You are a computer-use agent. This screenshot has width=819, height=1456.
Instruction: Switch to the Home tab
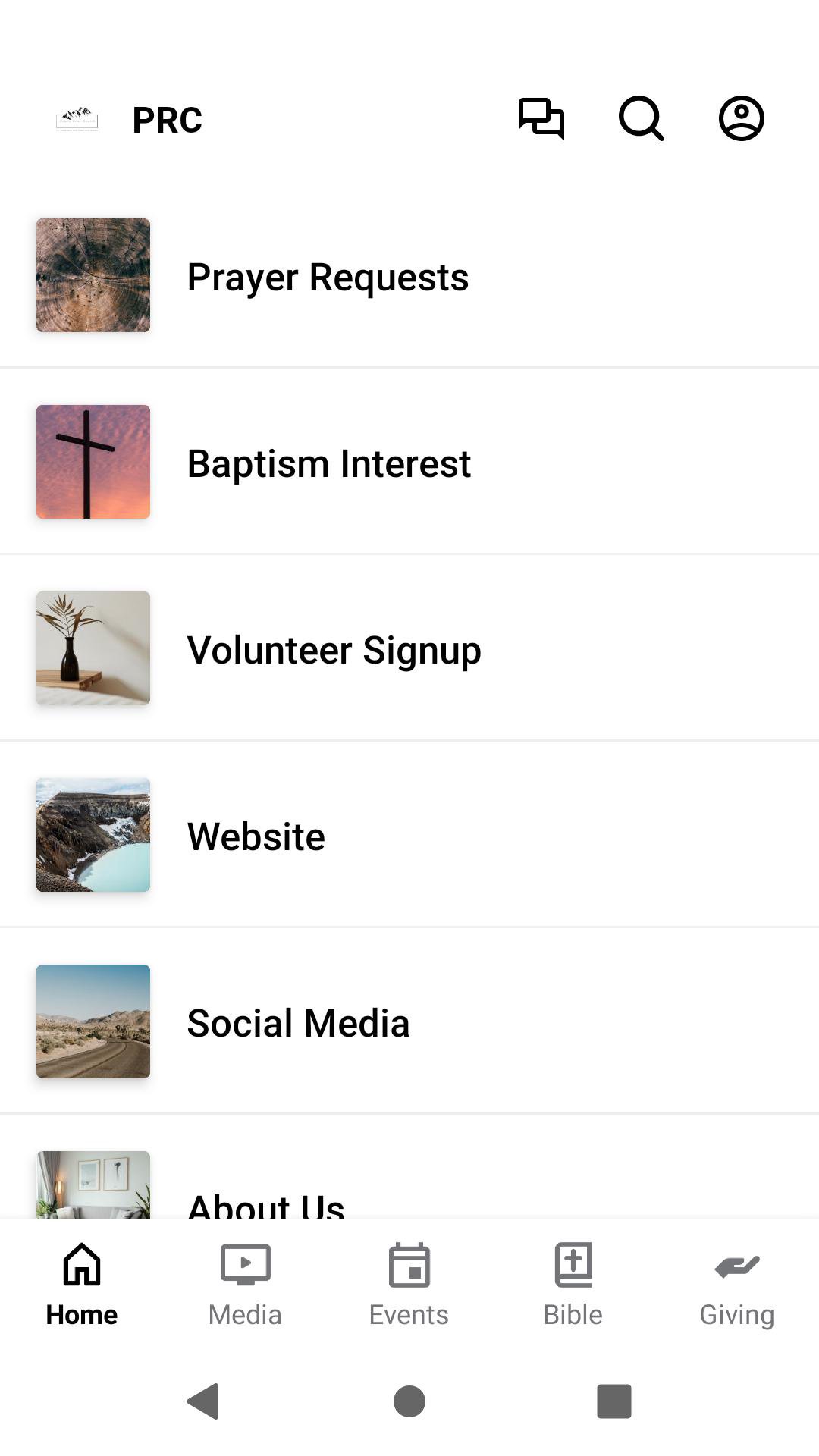click(82, 1283)
